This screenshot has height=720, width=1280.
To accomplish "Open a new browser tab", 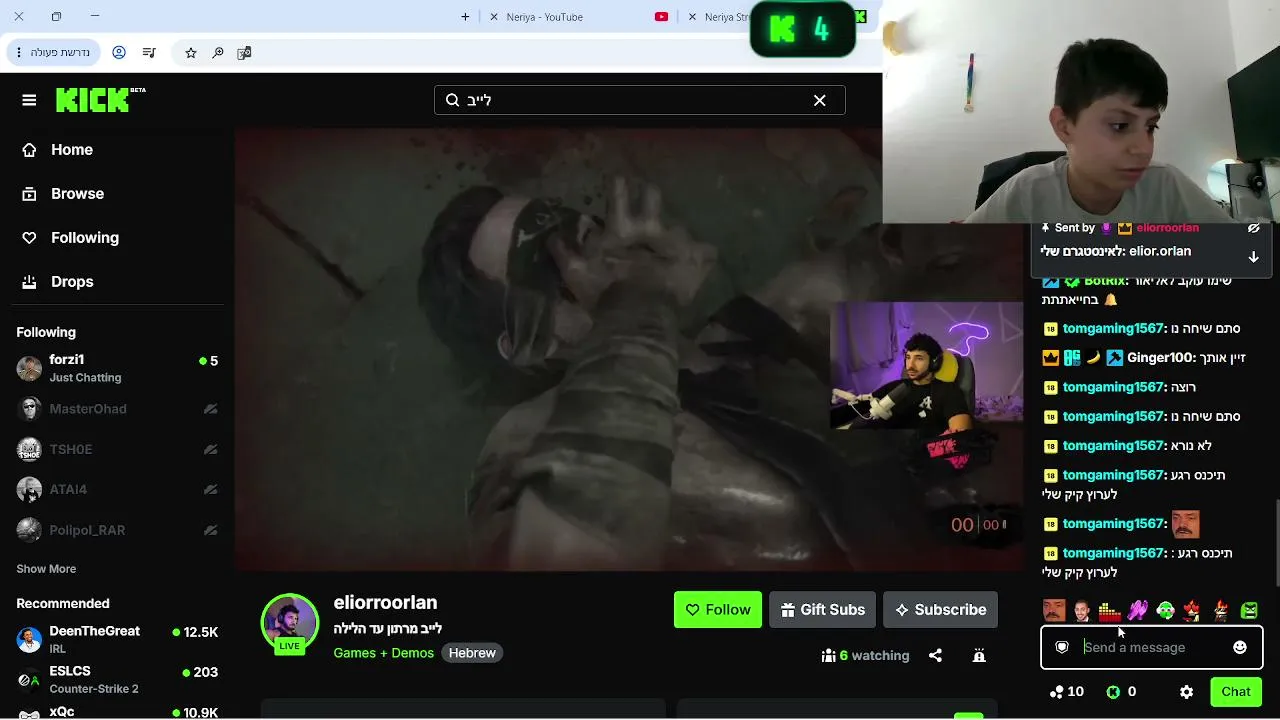I will pos(465,17).
